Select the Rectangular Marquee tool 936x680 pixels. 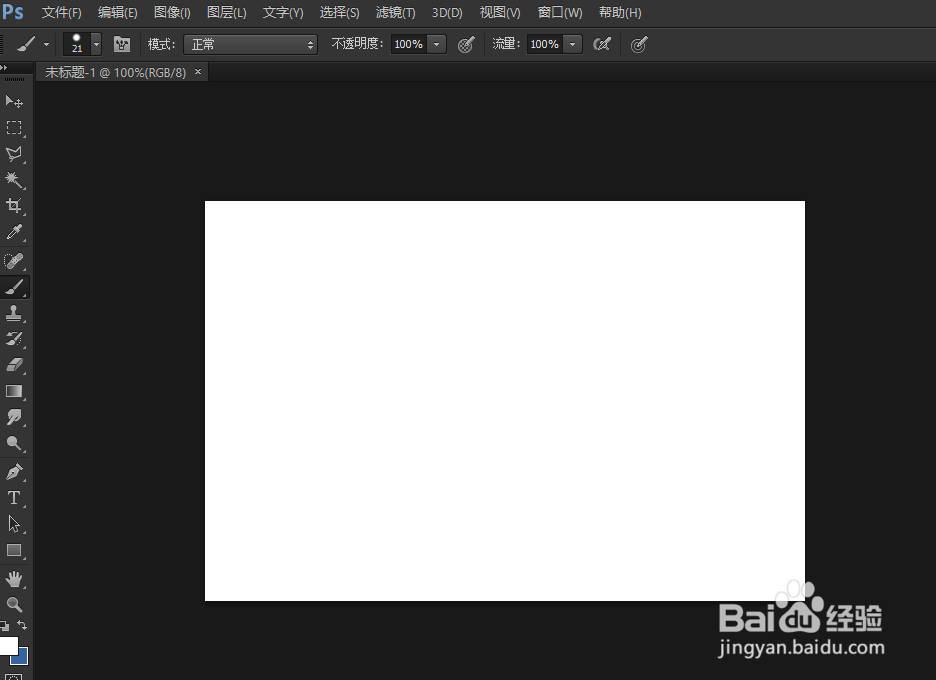click(x=14, y=128)
